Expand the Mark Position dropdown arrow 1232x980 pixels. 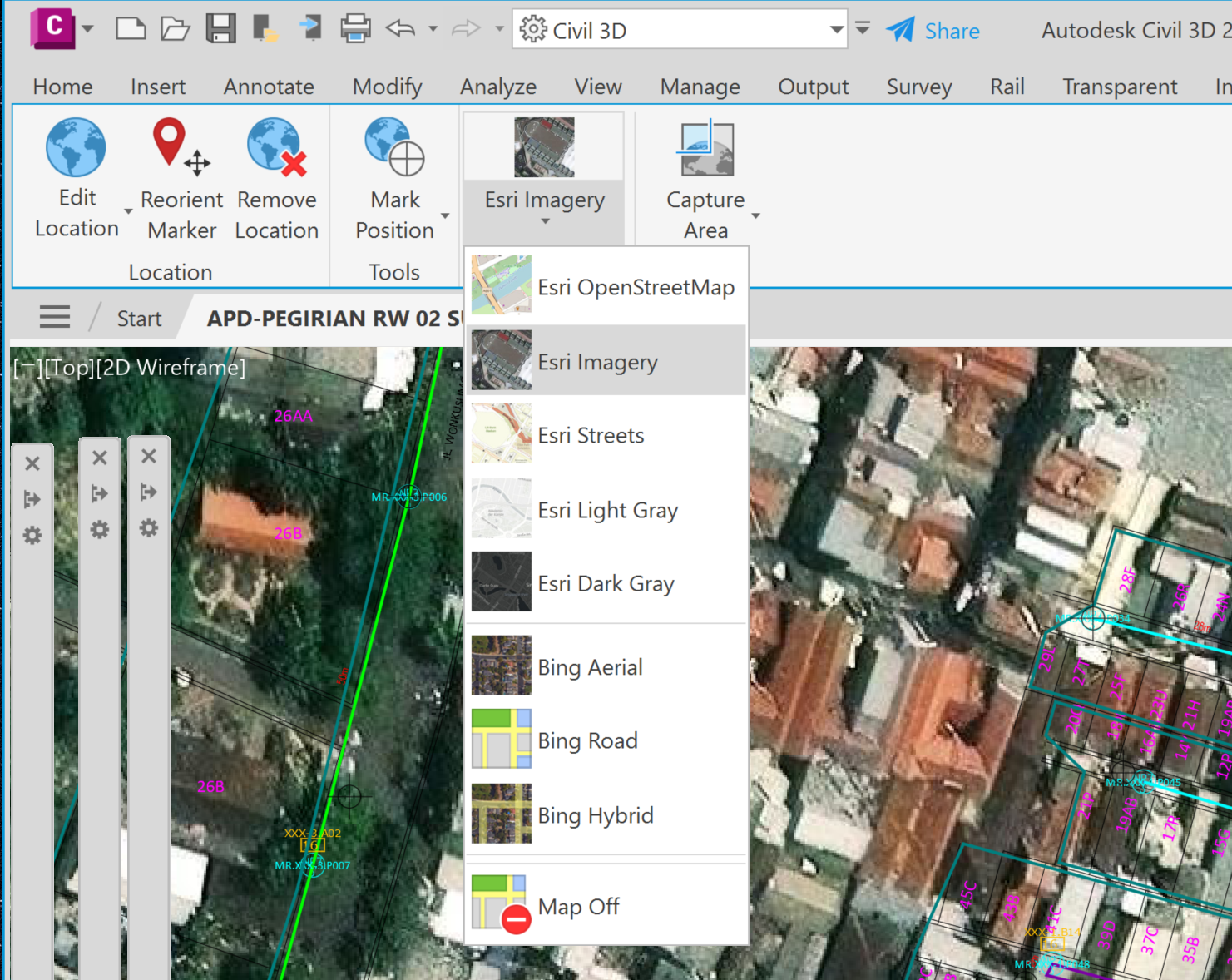coord(445,216)
